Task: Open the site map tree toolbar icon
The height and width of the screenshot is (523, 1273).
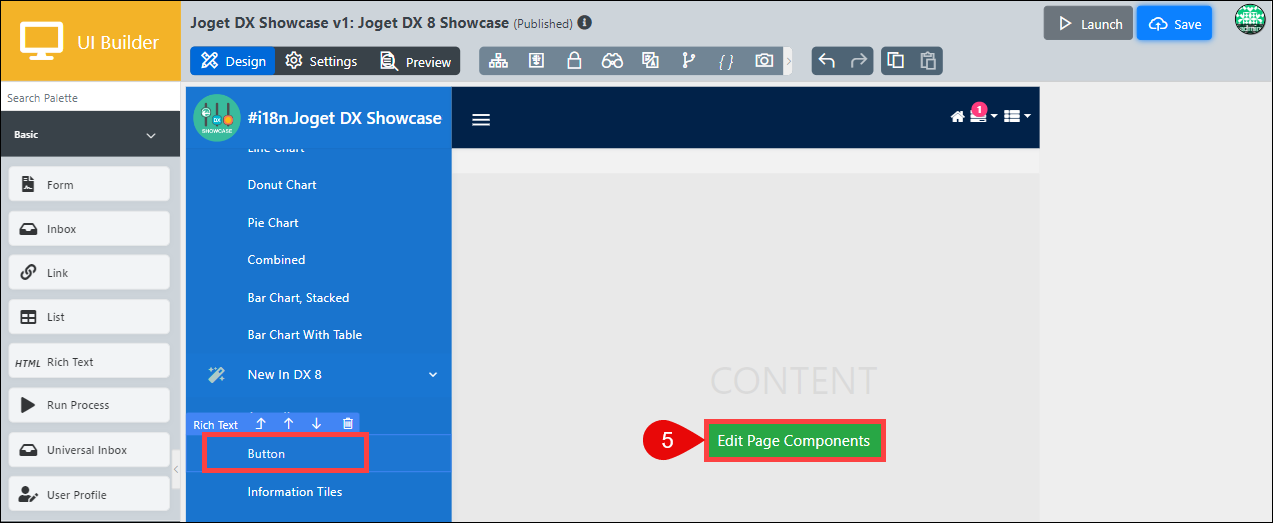Action: (x=498, y=61)
